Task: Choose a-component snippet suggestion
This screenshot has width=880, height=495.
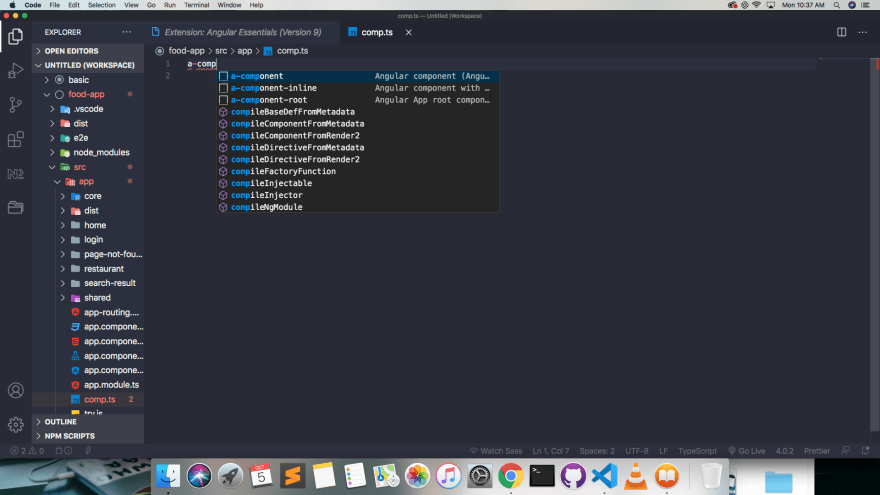Action: [x=358, y=76]
